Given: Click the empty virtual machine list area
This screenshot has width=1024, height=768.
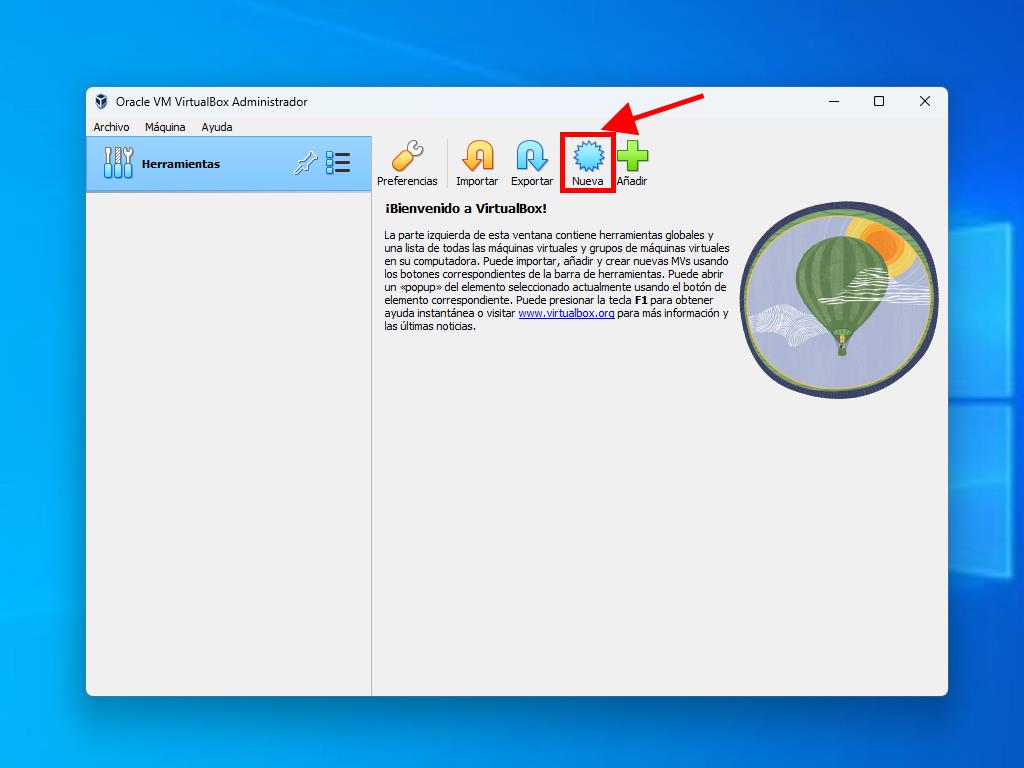Looking at the screenshot, I should [228, 440].
